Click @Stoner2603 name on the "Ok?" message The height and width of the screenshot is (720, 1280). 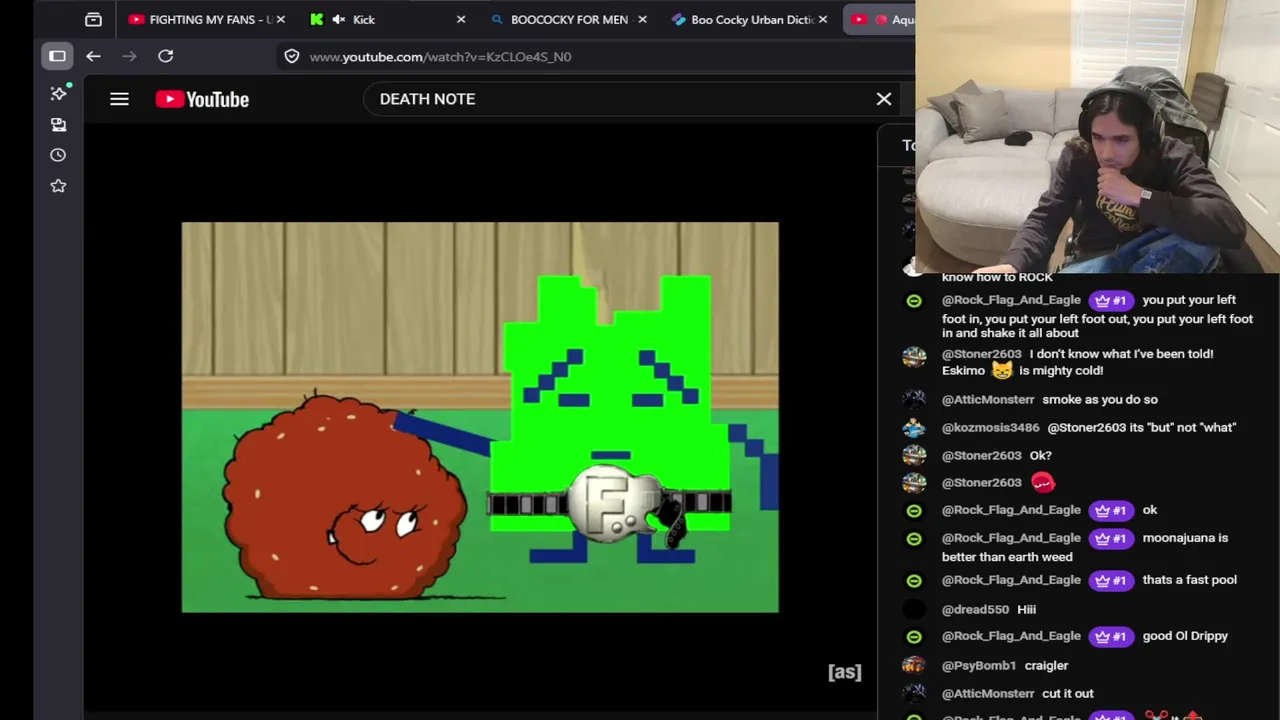pos(982,455)
